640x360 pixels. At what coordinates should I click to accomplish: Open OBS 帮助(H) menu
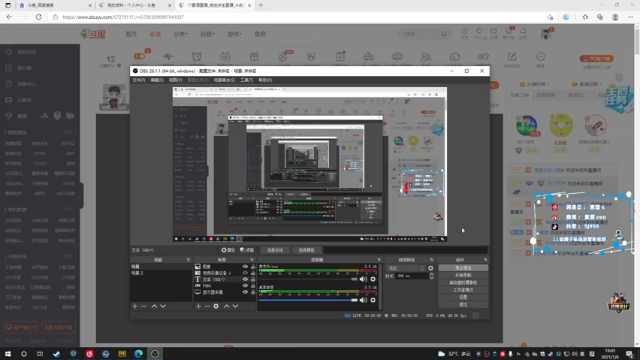(x=265, y=80)
